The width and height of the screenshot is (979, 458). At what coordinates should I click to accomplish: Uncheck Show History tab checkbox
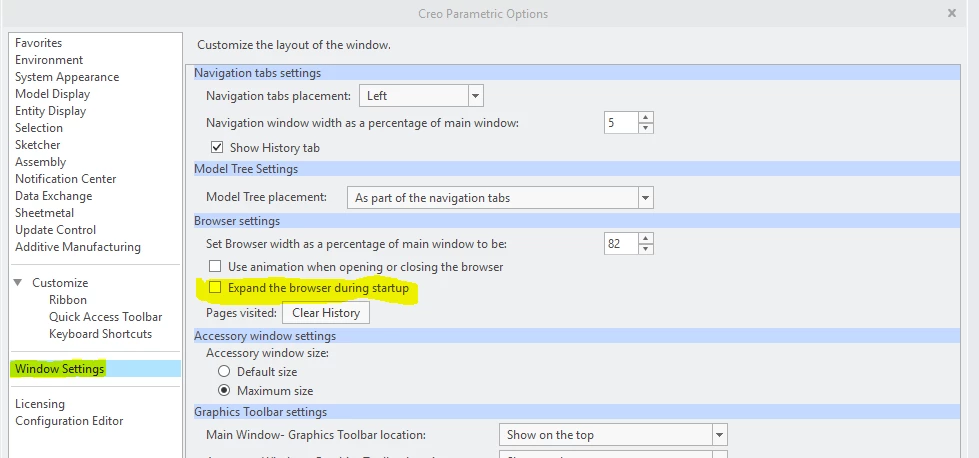click(x=217, y=148)
